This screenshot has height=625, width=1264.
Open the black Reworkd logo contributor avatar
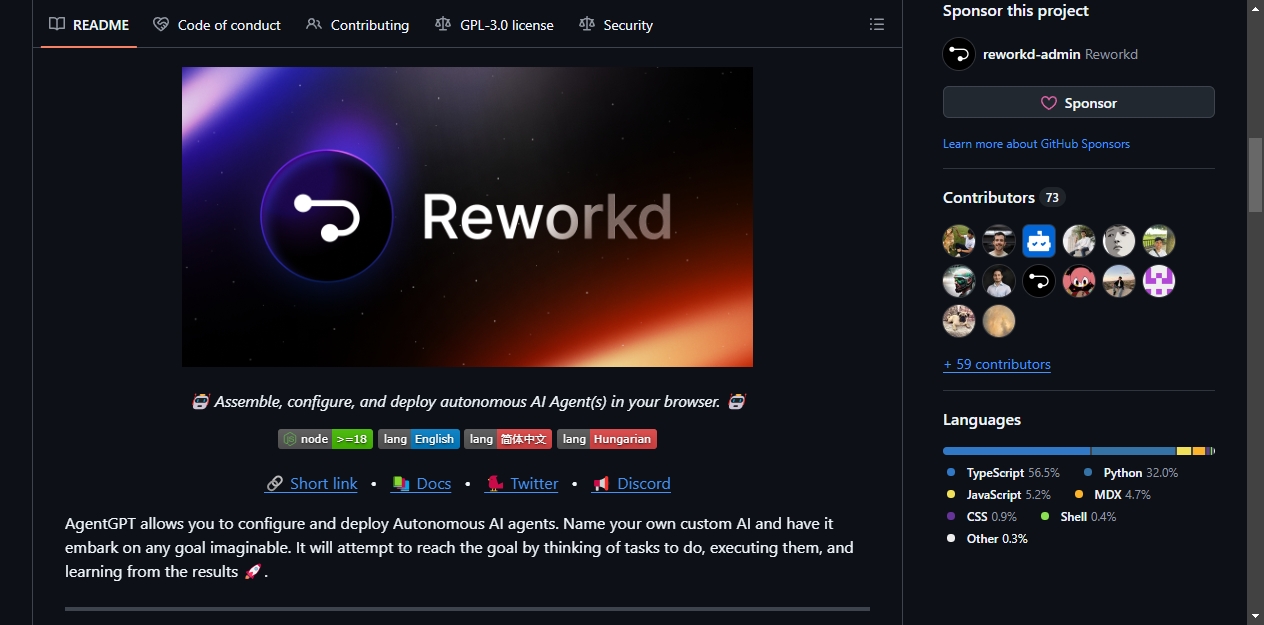[x=1039, y=281]
